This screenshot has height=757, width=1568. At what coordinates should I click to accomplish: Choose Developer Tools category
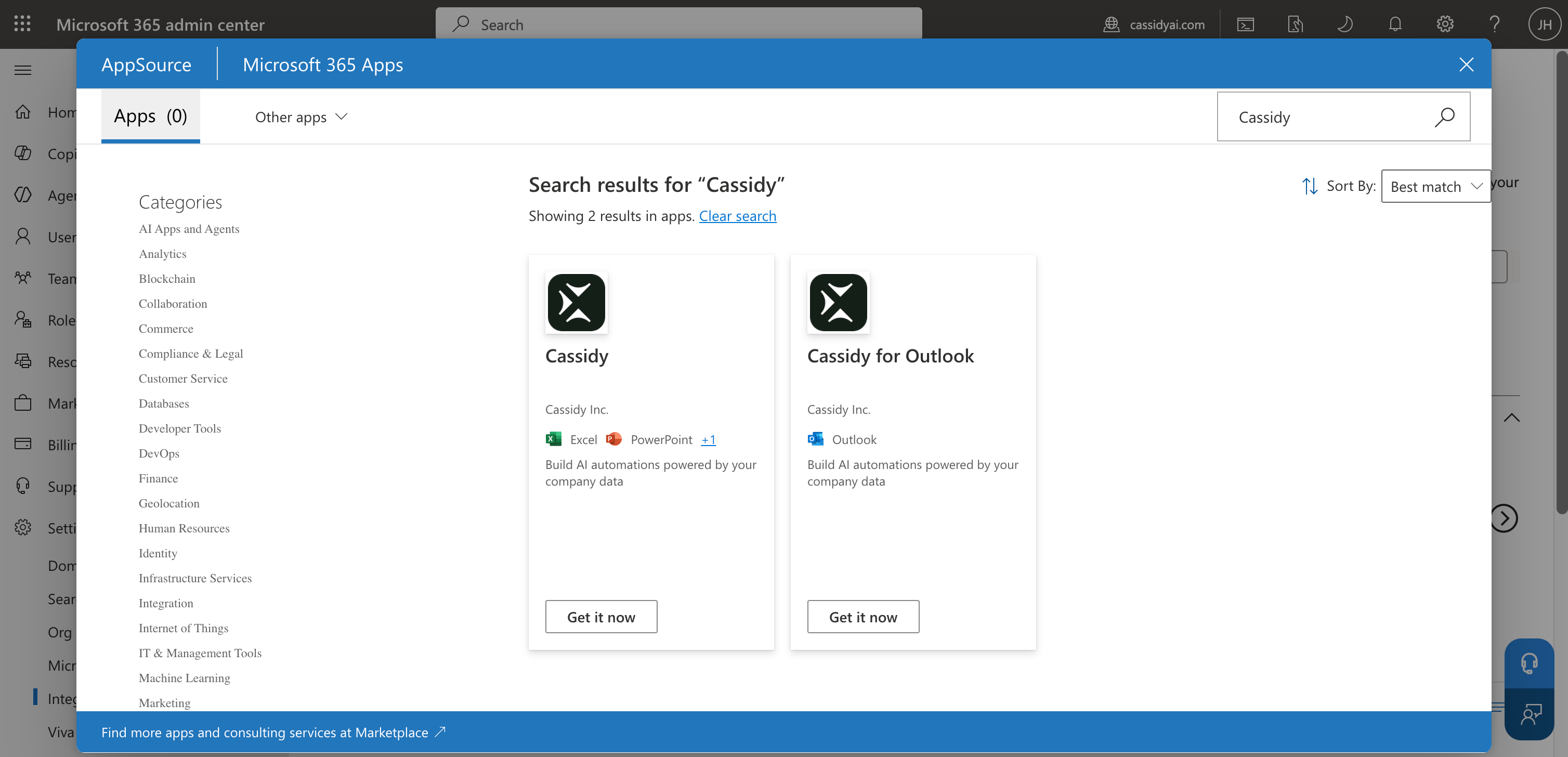pos(179,429)
